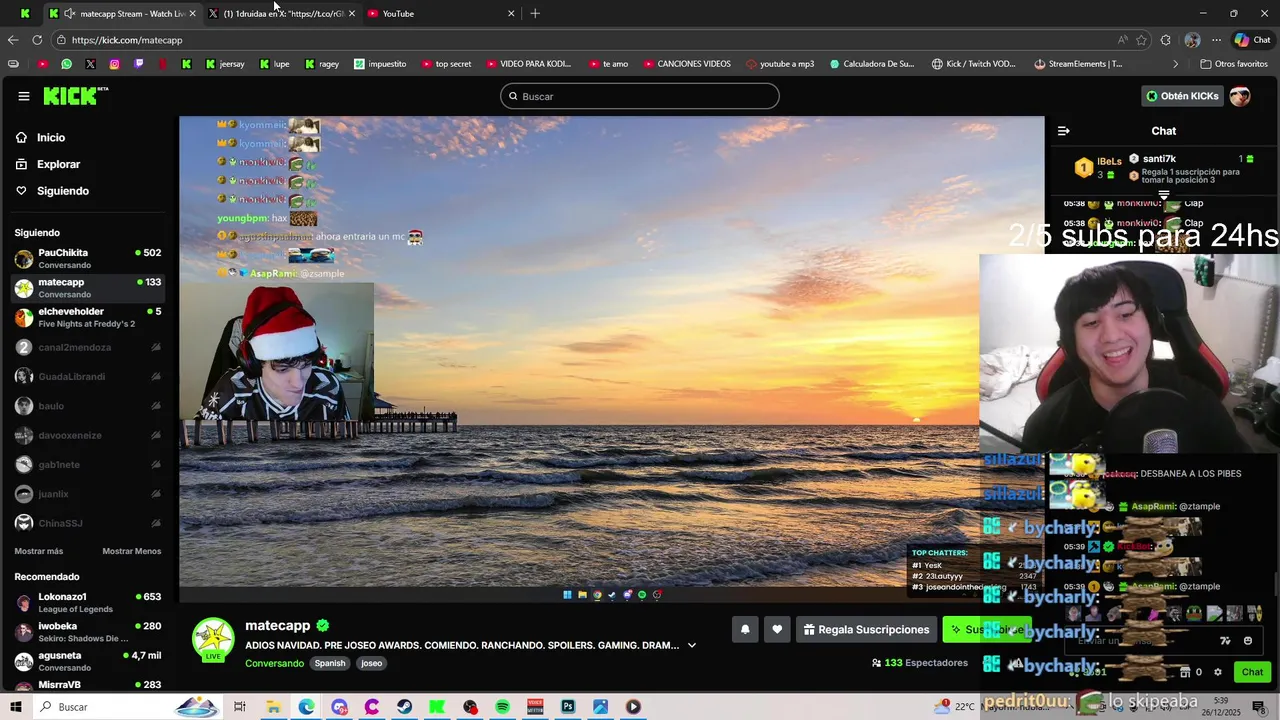This screenshot has height=720, width=1280.
Task: Open Windows Start menu
Action: tap(16, 707)
